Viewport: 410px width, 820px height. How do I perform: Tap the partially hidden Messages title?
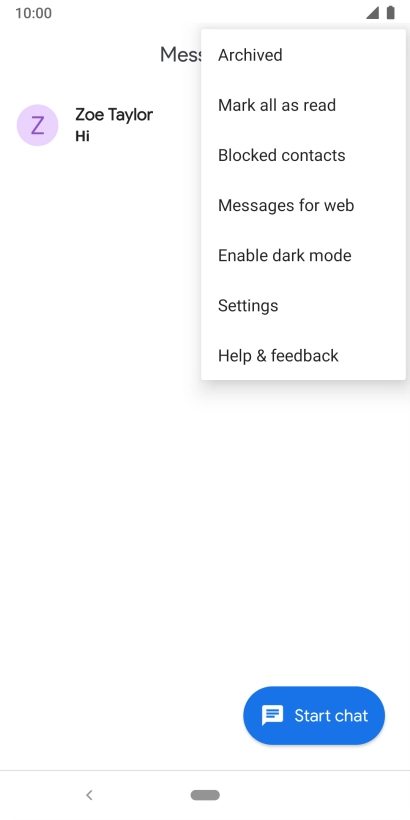coord(180,54)
